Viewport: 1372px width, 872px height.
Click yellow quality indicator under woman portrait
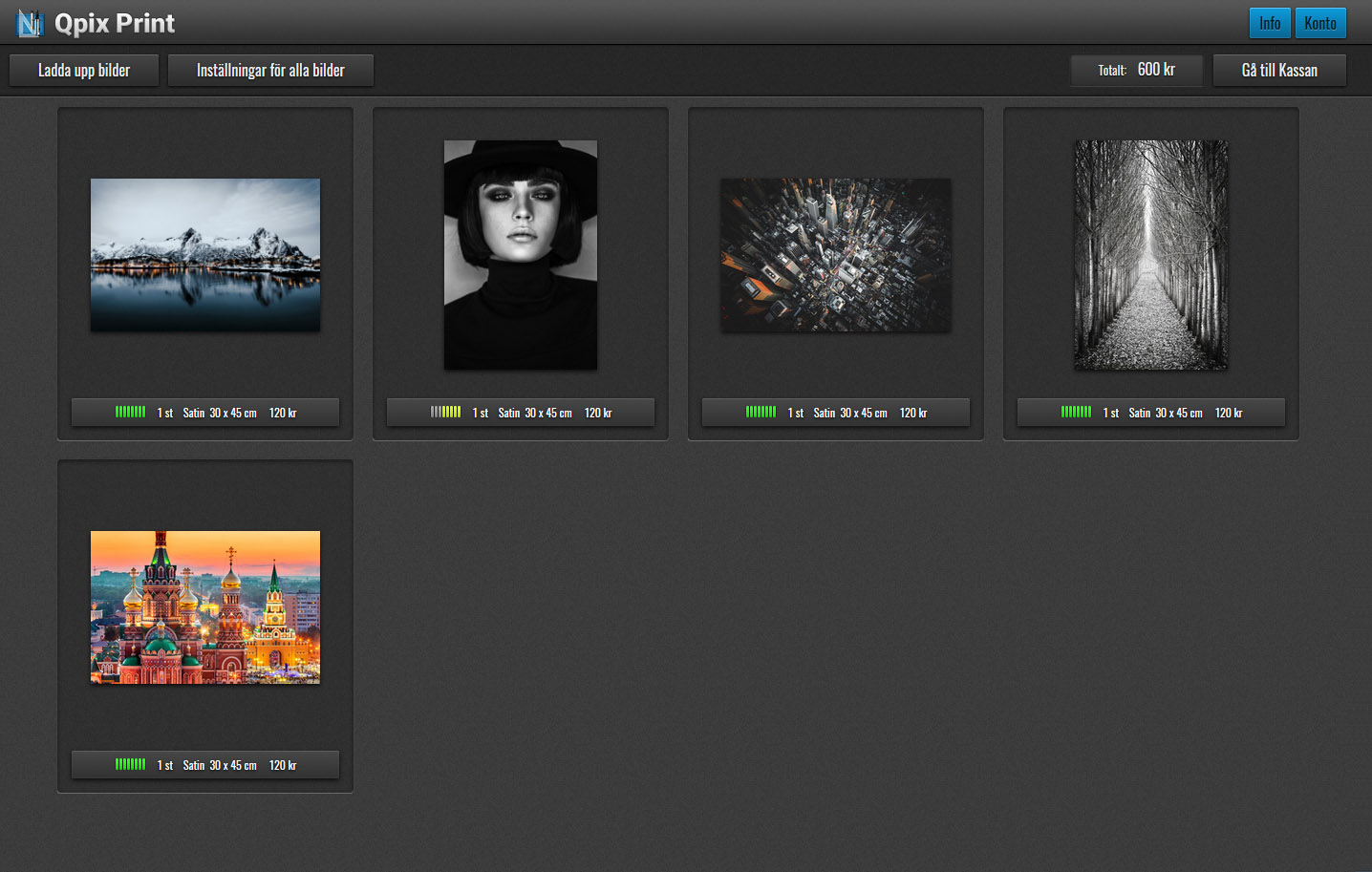click(446, 412)
